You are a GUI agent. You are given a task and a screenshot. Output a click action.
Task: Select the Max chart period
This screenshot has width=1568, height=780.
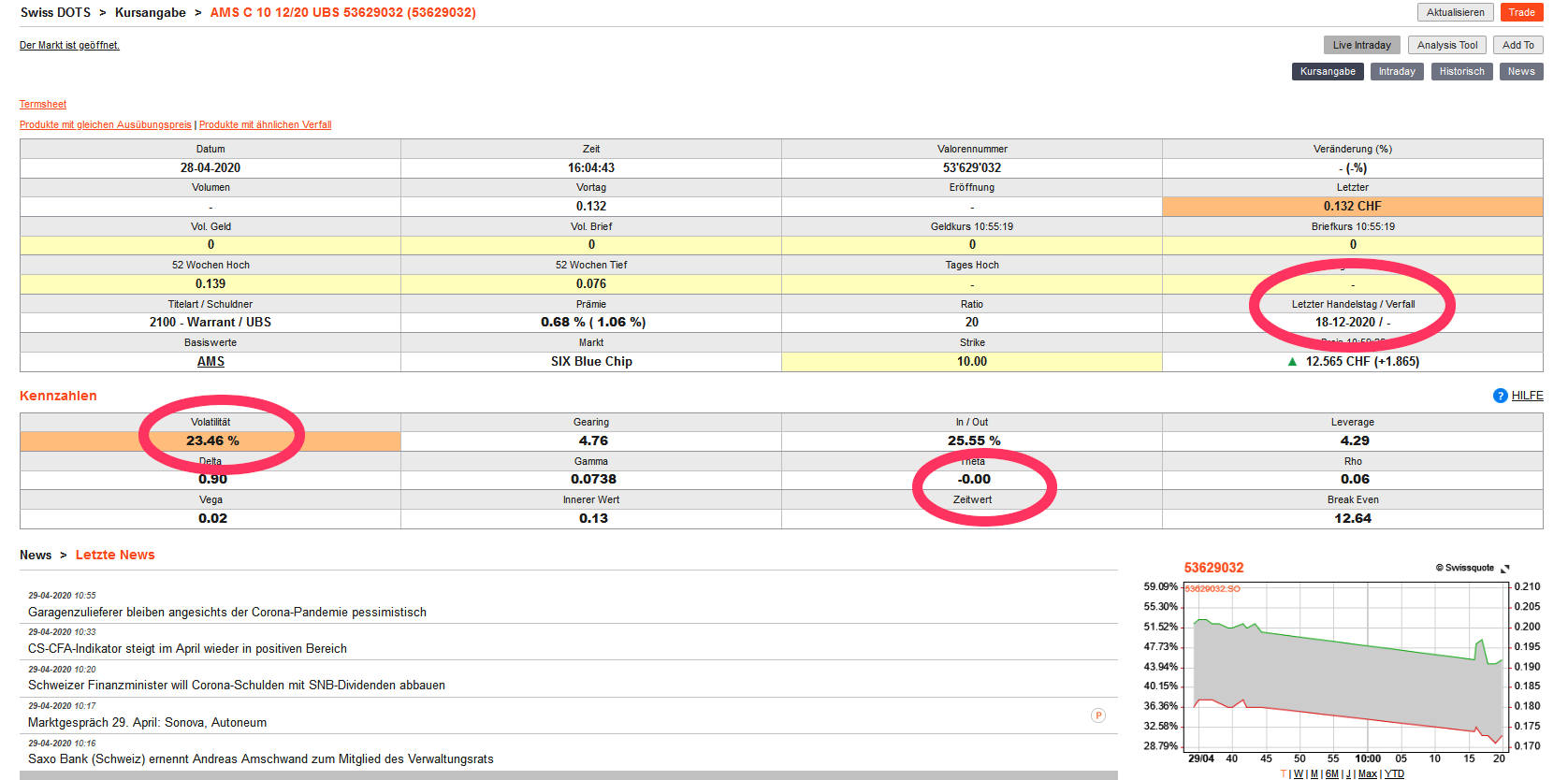[1368, 774]
